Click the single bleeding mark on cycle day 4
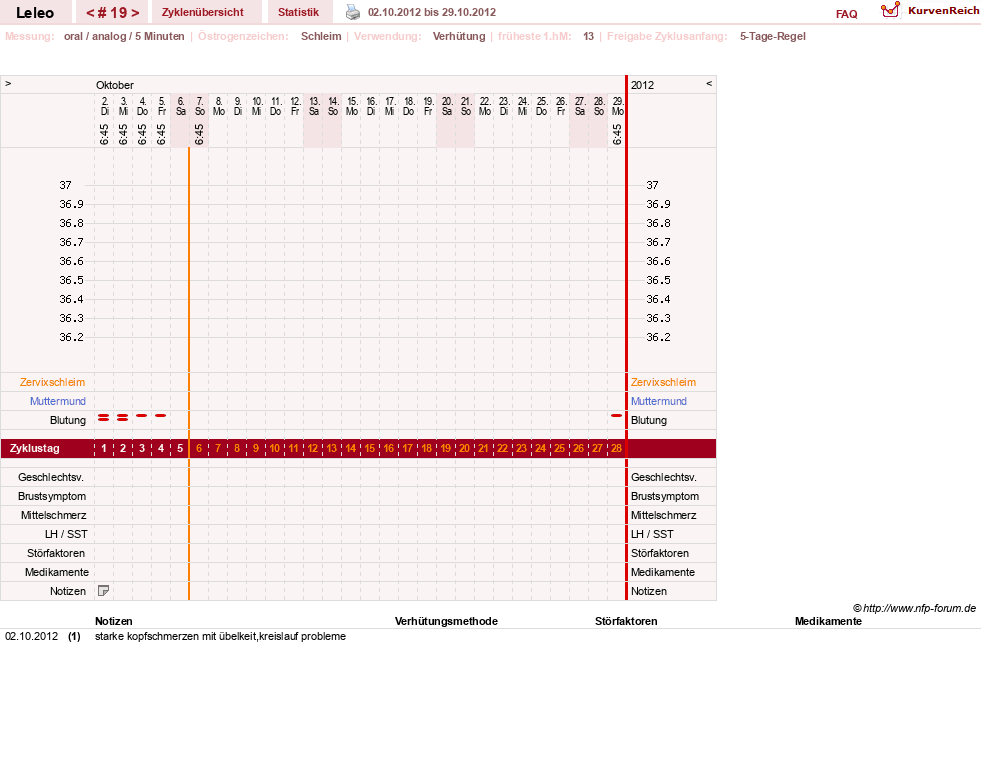This screenshot has height=760, width=981. tap(161, 415)
